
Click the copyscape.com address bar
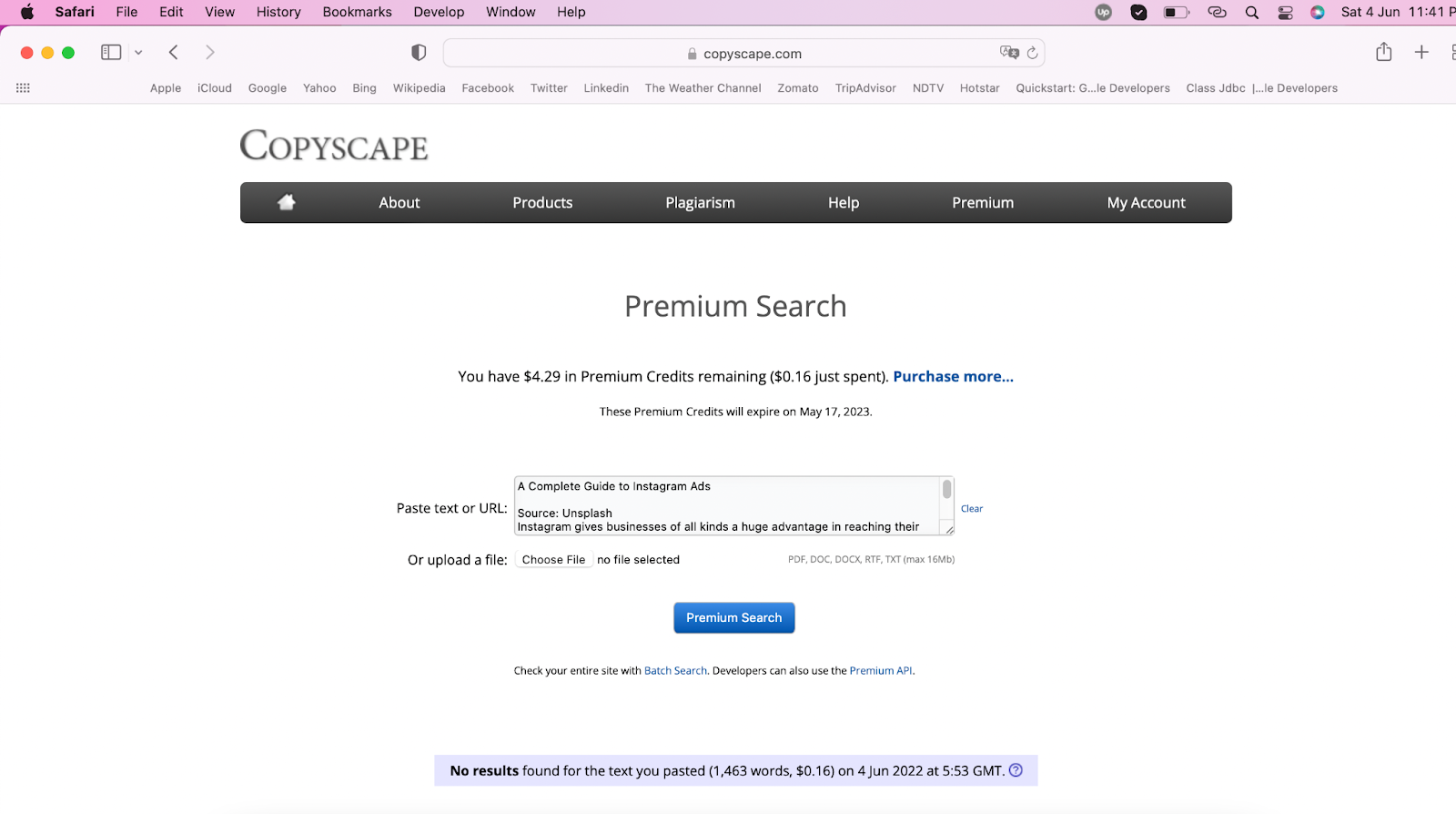[743, 54]
